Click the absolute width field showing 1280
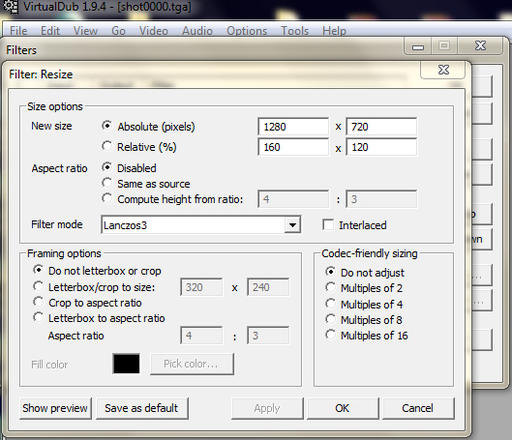Screen dimensions: 512x440 tap(293, 127)
